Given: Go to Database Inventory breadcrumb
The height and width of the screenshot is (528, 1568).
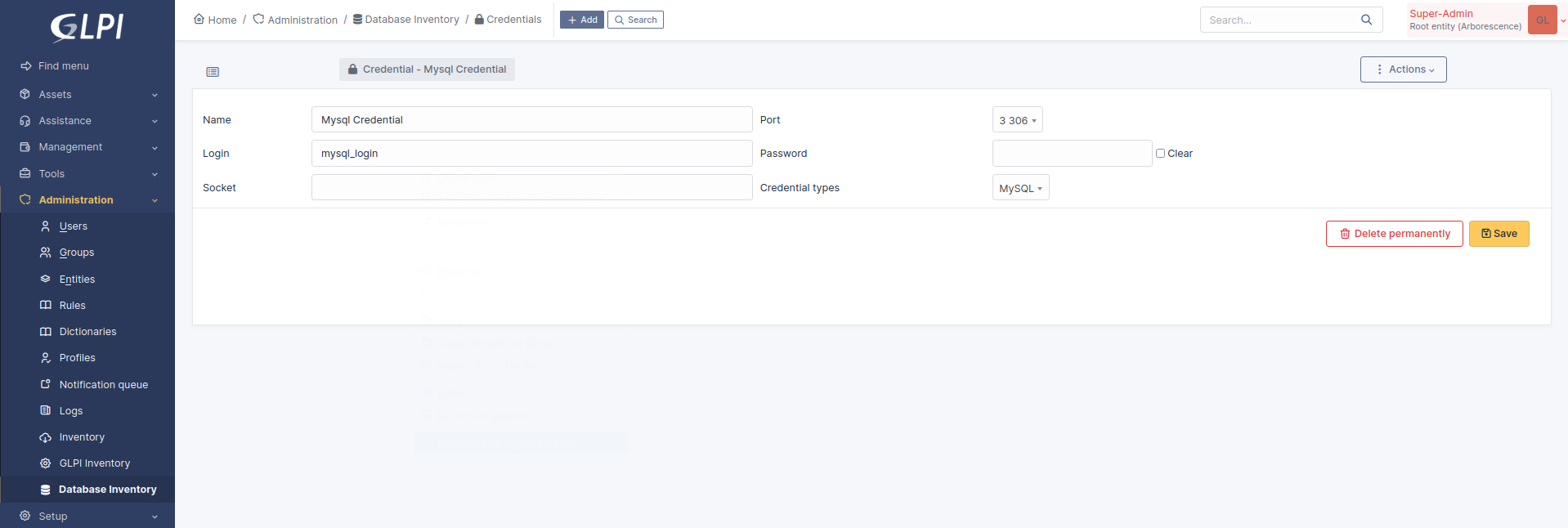Looking at the screenshot, I should 406,20.
